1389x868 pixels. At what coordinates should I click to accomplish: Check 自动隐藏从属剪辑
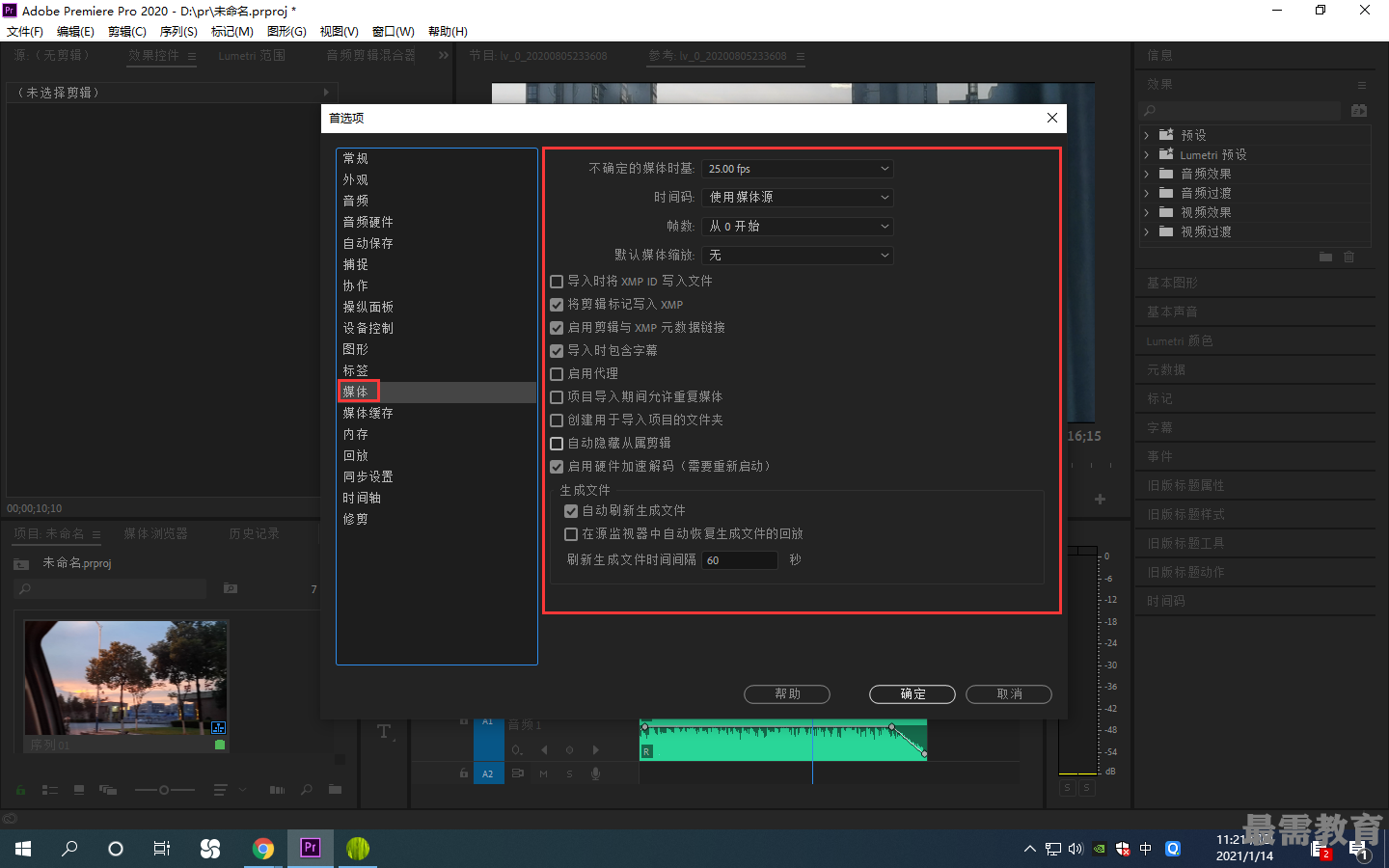557,444
